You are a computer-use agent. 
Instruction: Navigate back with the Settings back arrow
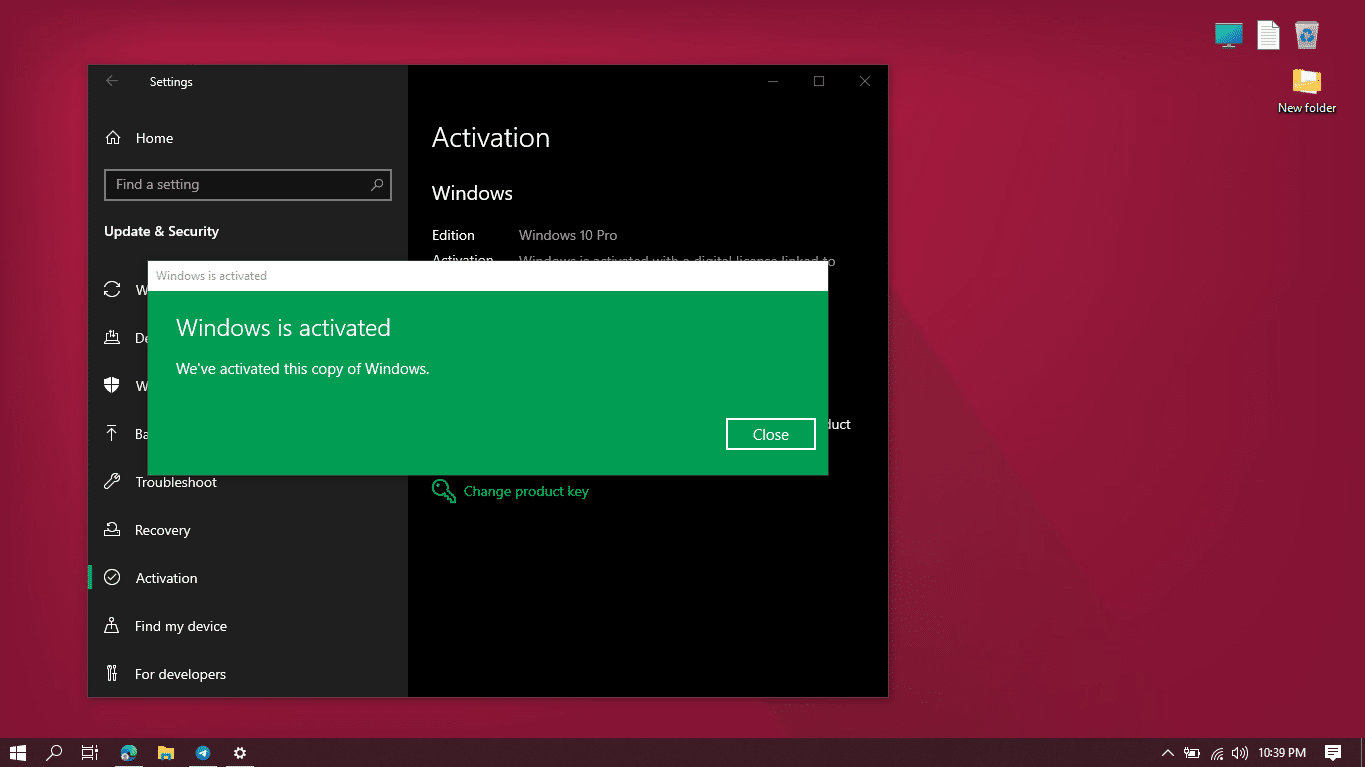click(x=111, y=81)
